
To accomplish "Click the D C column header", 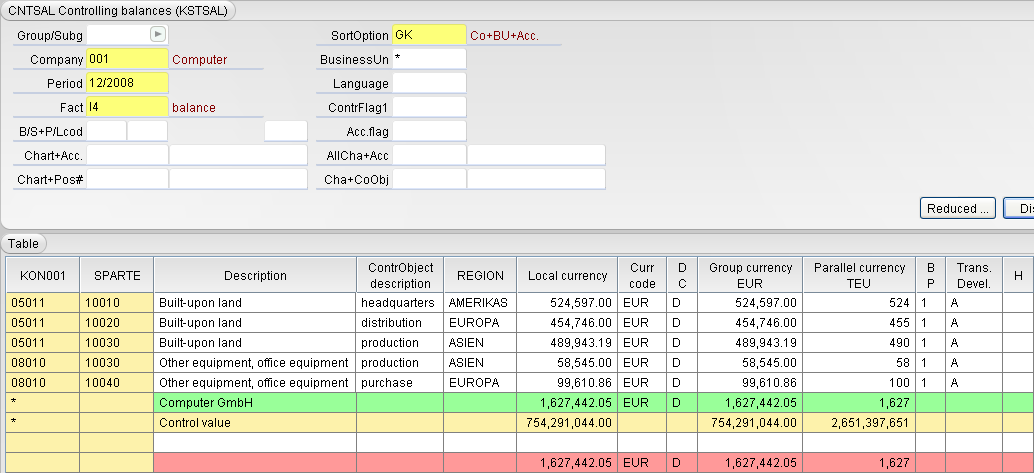I will [683, 276].
